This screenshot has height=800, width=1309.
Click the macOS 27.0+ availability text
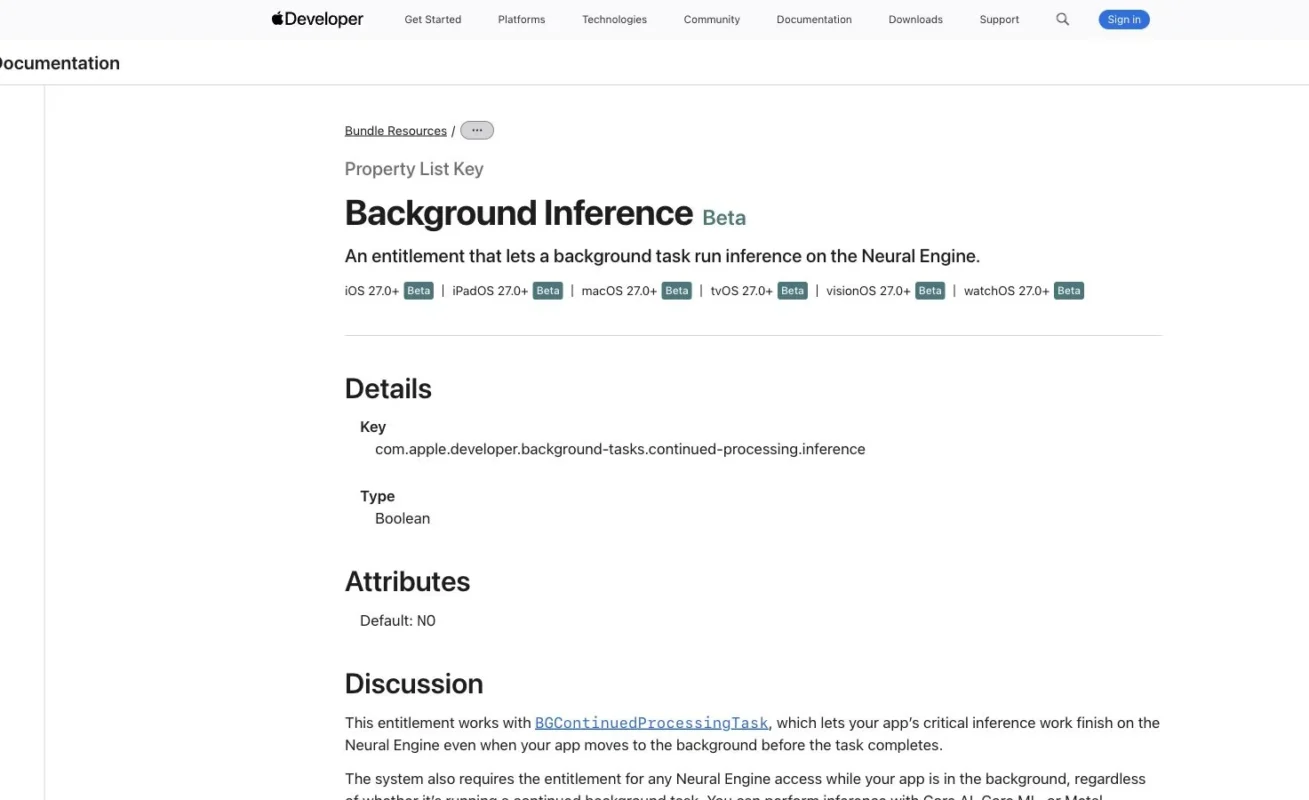[619, 291]
